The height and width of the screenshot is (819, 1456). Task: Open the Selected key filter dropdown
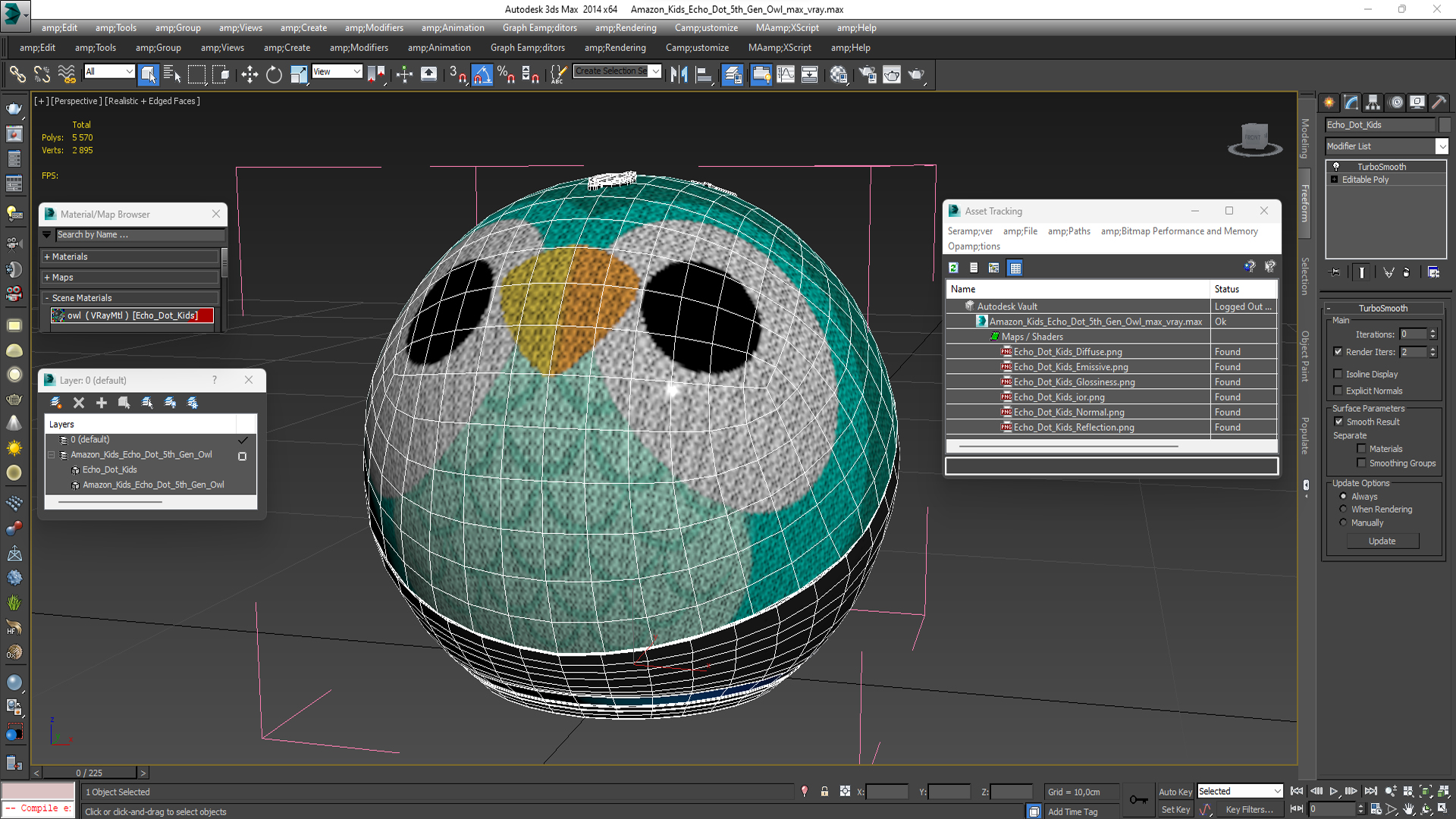click(x=1239, y=791)
